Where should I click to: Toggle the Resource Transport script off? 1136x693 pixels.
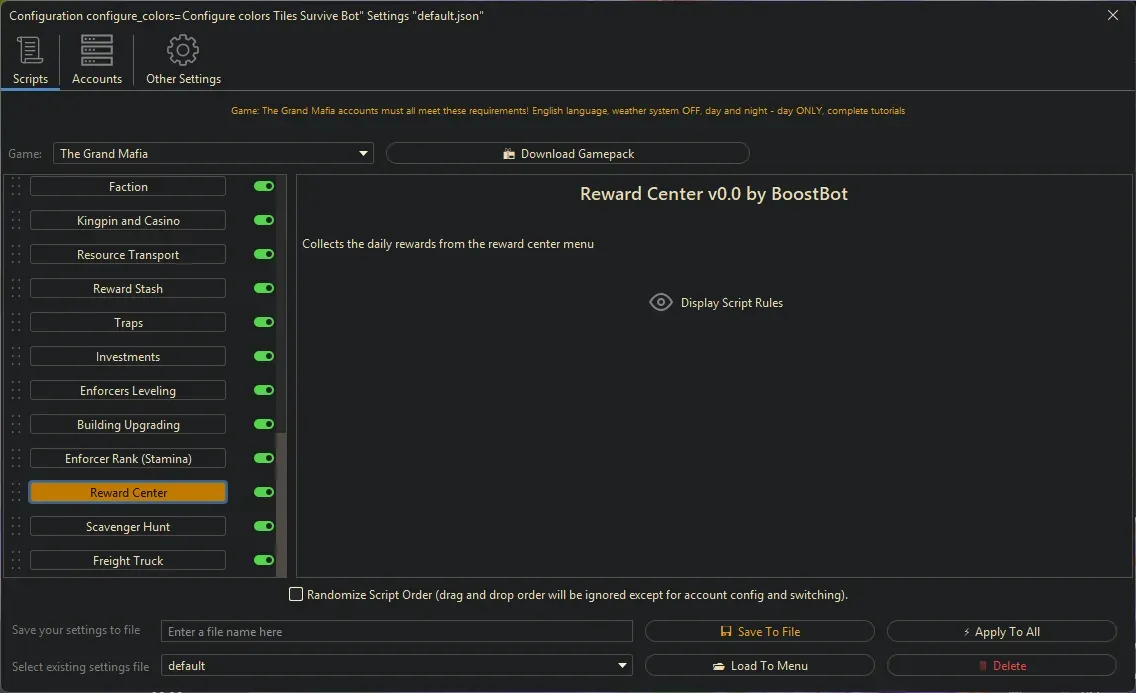click(264, 254)
